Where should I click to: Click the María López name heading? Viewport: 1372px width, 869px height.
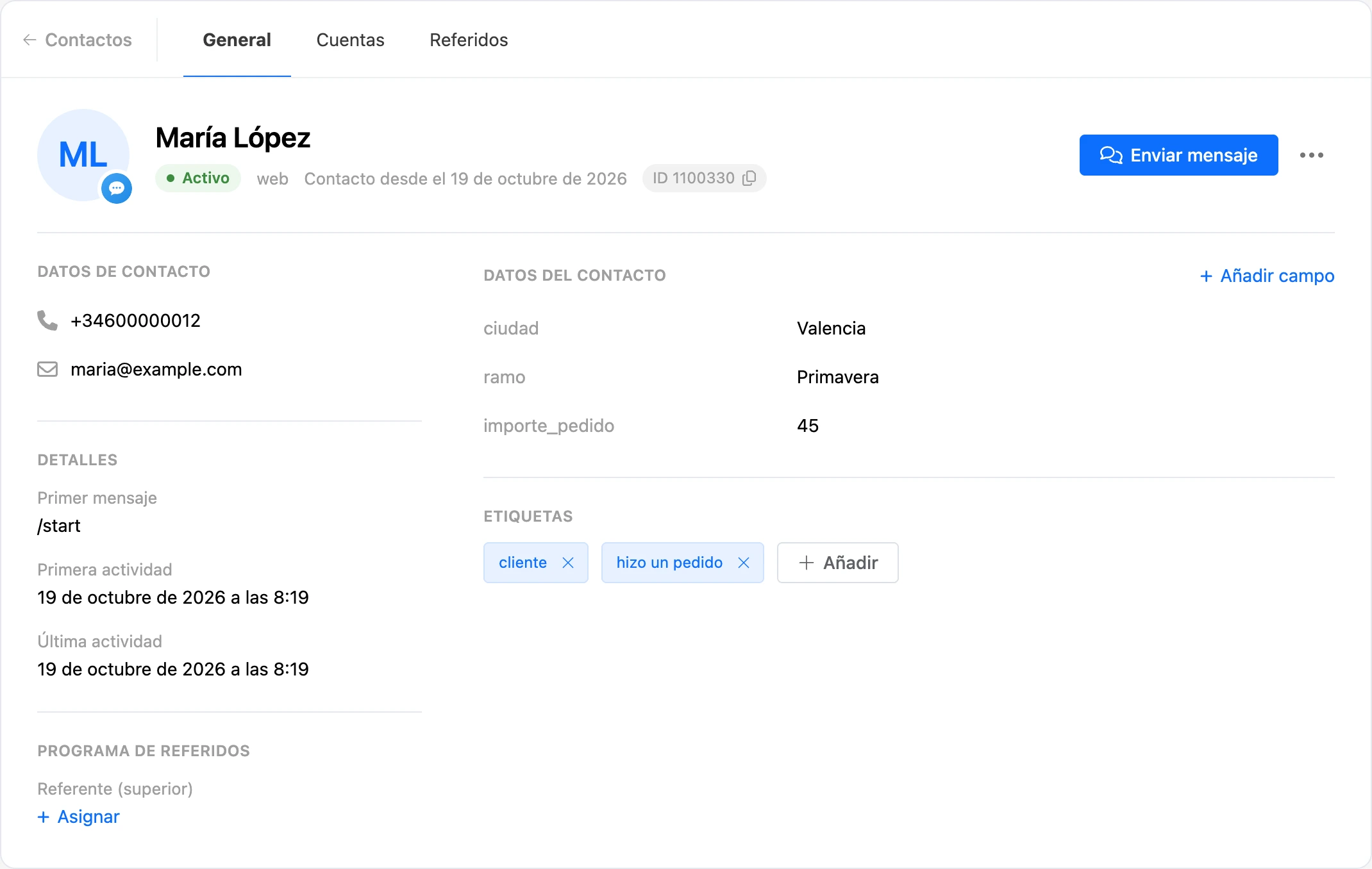coord(233,138)
